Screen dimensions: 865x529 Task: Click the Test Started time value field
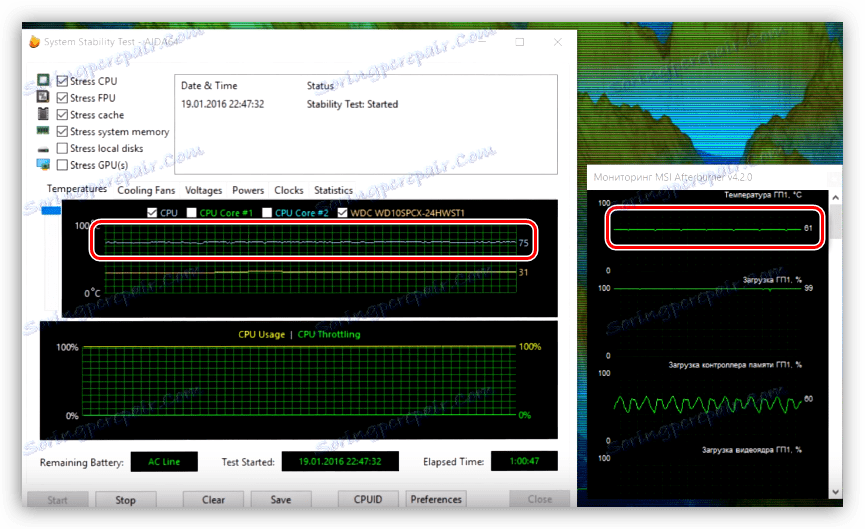point(340,462)
